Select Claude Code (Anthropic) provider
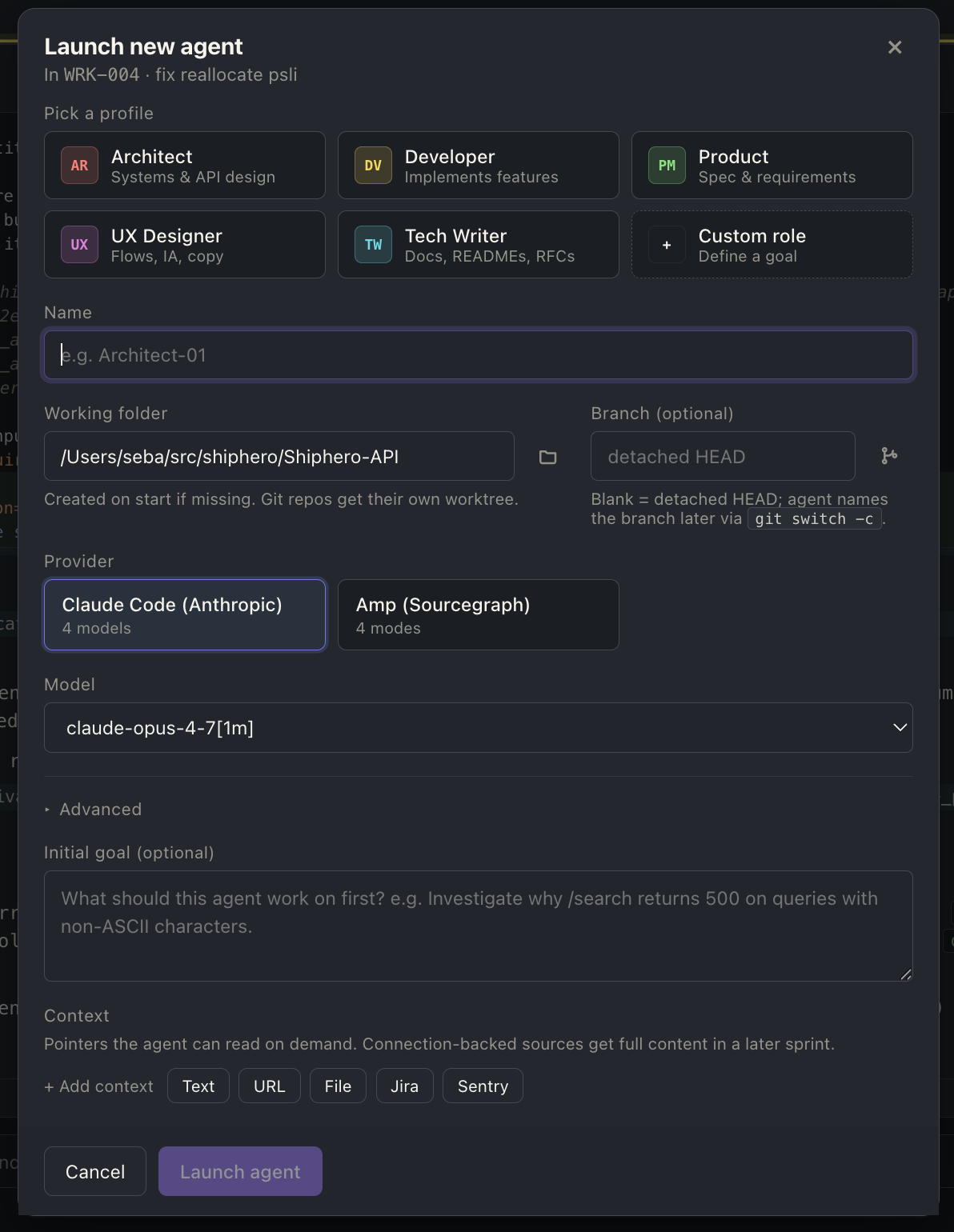 click(x=185, y=615)
